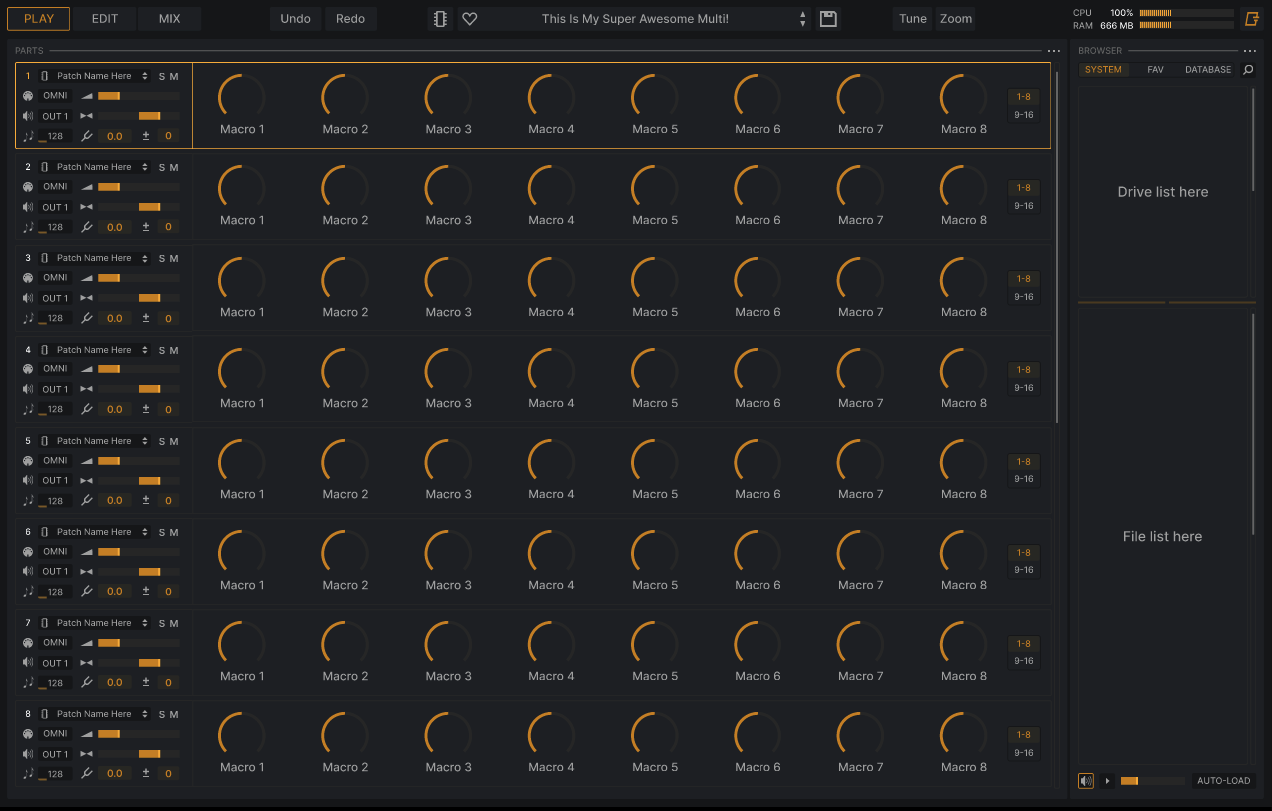Open the OUT 1 output selector in part 6
This screenshot has height=811, width=1272.
(x=55, y=572)
